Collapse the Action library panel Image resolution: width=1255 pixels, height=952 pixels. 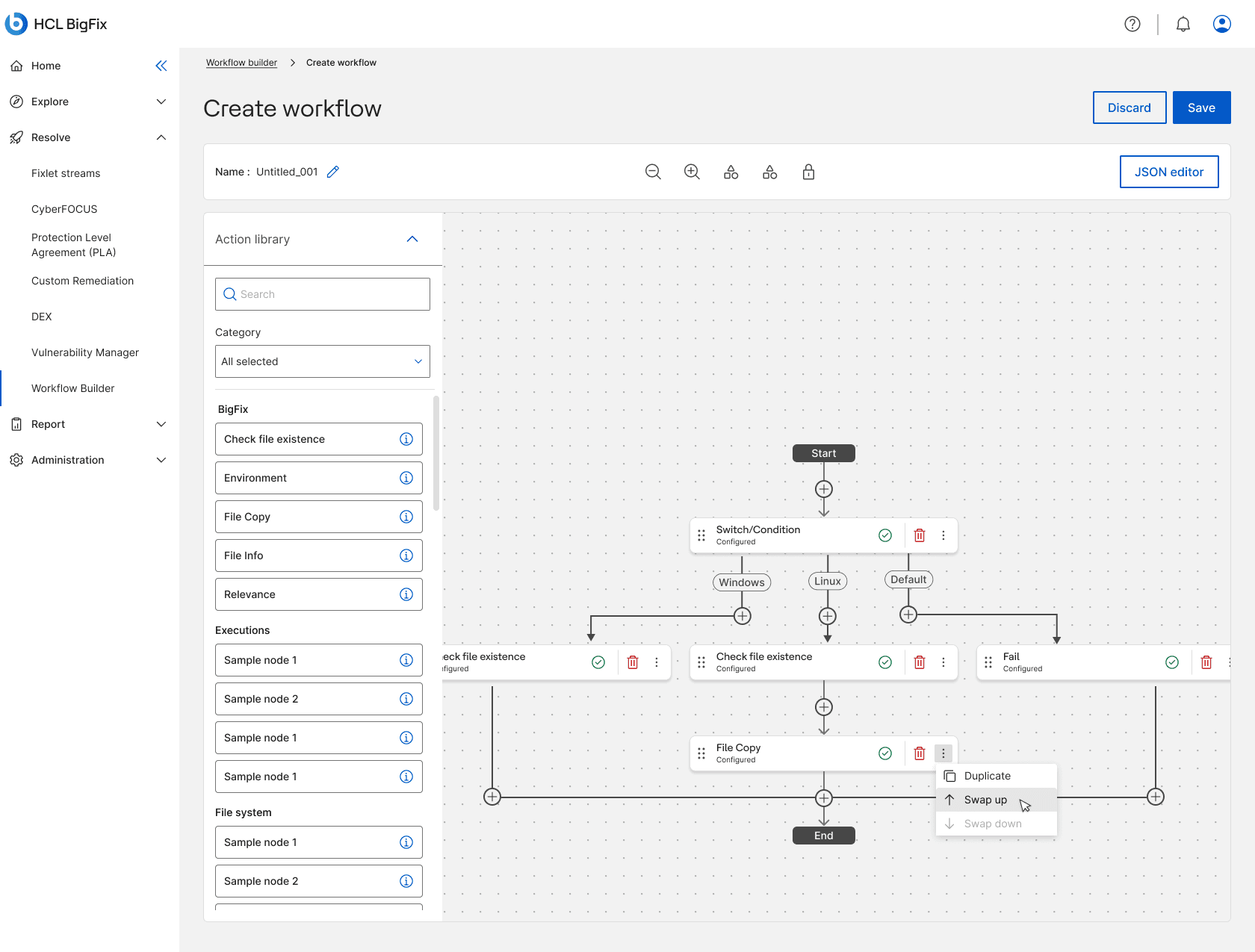click(412, 239)
